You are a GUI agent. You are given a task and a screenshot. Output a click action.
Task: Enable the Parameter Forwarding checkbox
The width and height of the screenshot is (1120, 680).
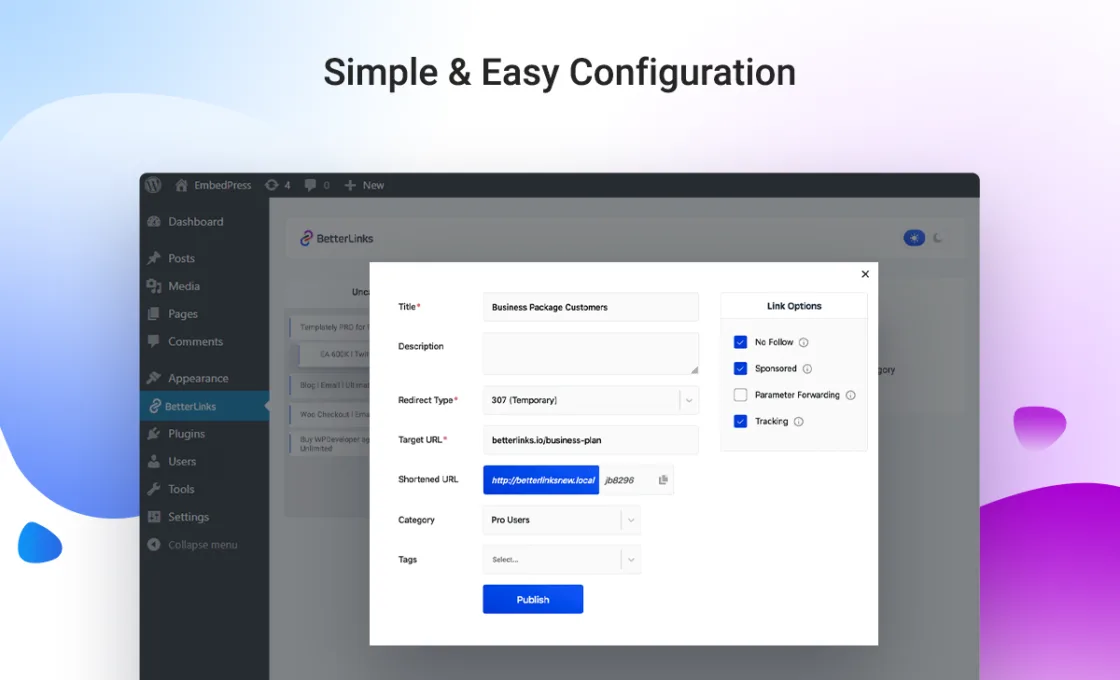tap(741, 395)
